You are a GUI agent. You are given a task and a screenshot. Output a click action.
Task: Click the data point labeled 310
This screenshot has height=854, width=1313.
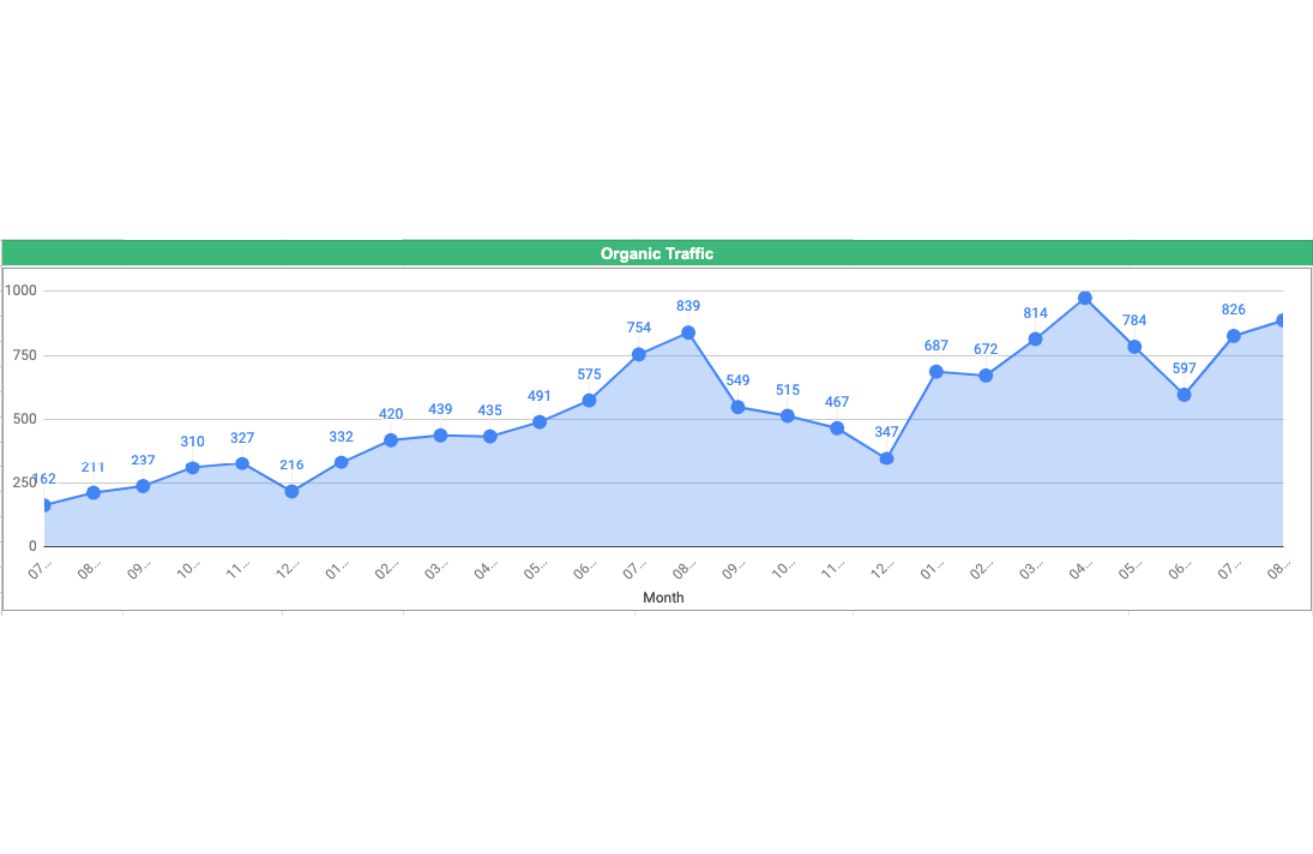[192, 467]
